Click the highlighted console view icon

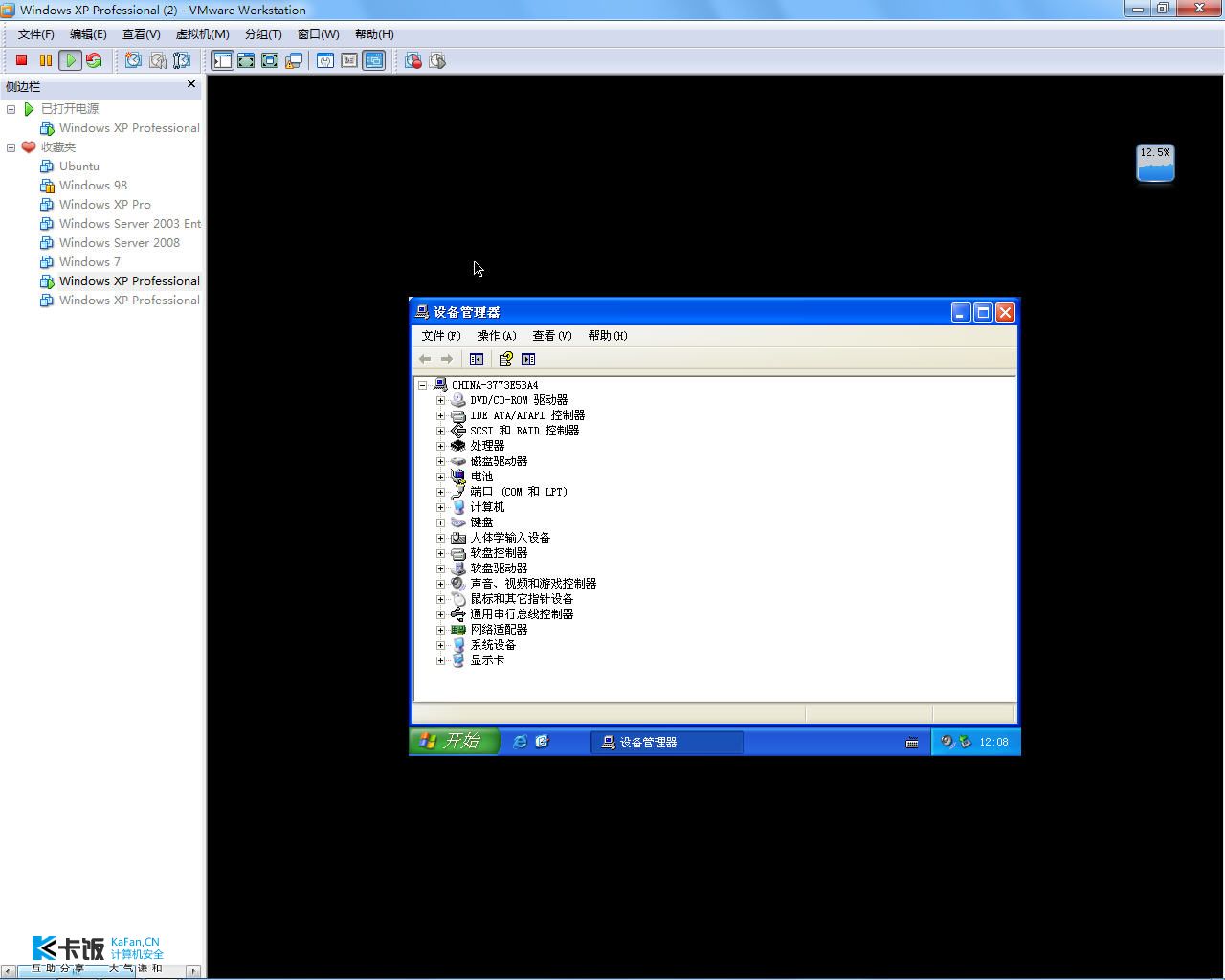pyautogui.click(x=373, y=60)
